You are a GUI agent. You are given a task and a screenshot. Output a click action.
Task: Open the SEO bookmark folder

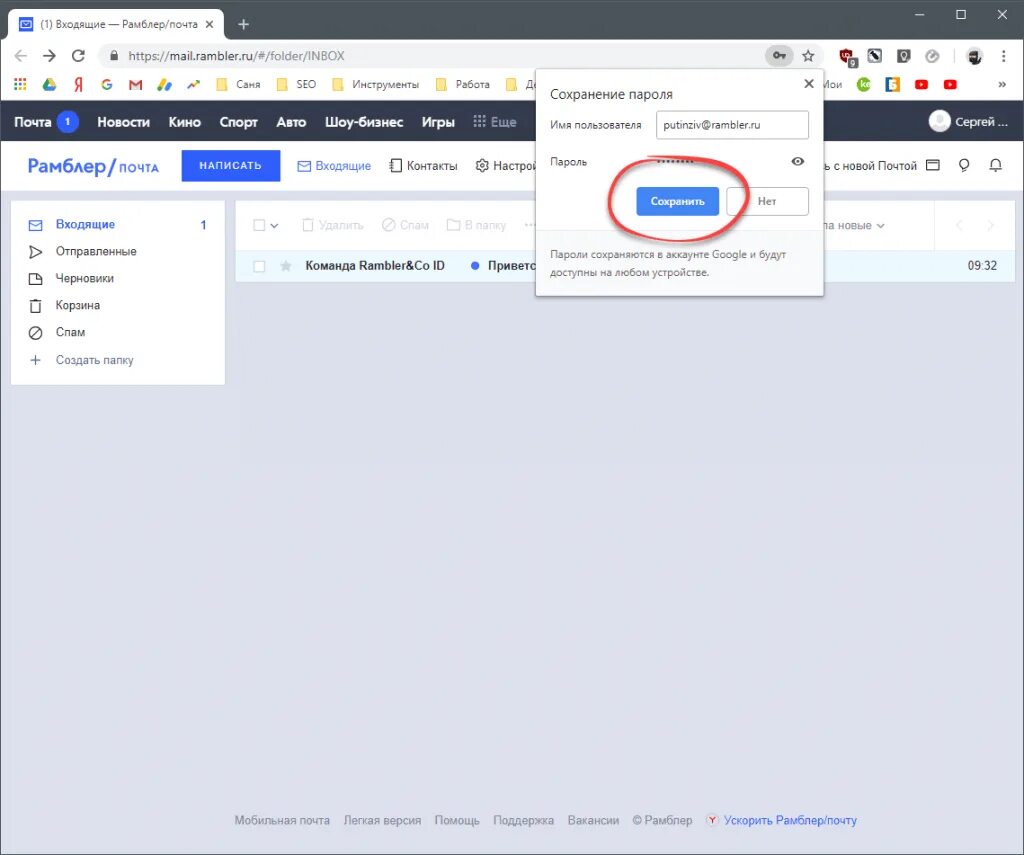296,84
